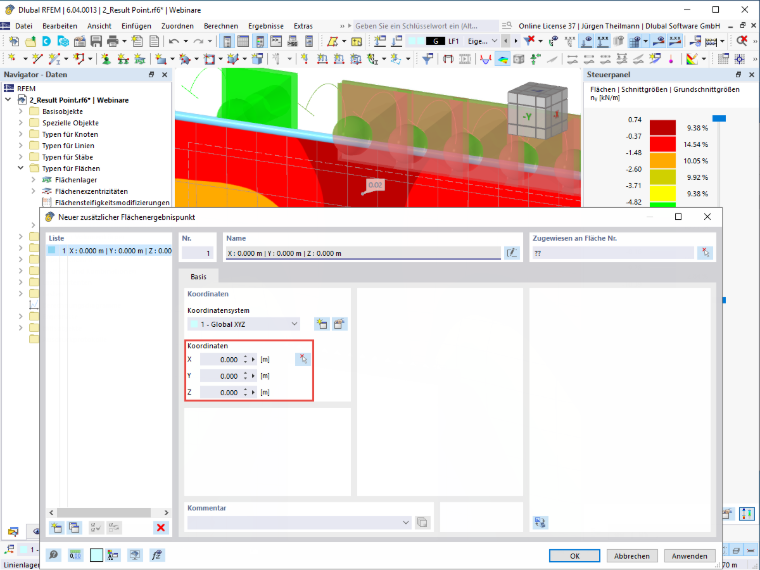Image resolution: width=760 pixels, height=570 pixels.
Task: Open coordinate system library icon
Action: pos(339,324)
